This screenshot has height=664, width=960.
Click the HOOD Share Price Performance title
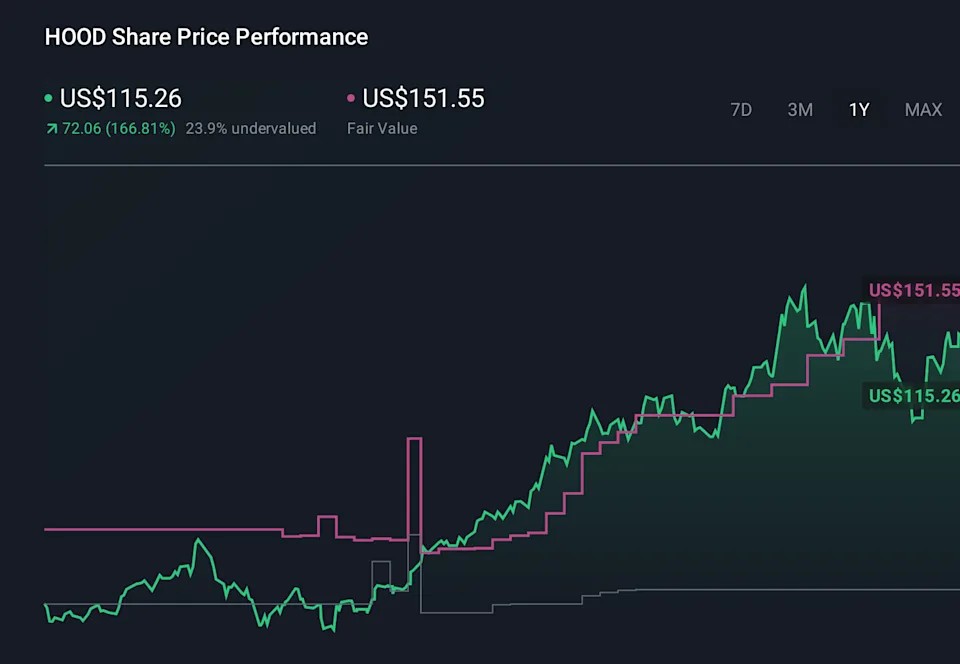(206, 37)
